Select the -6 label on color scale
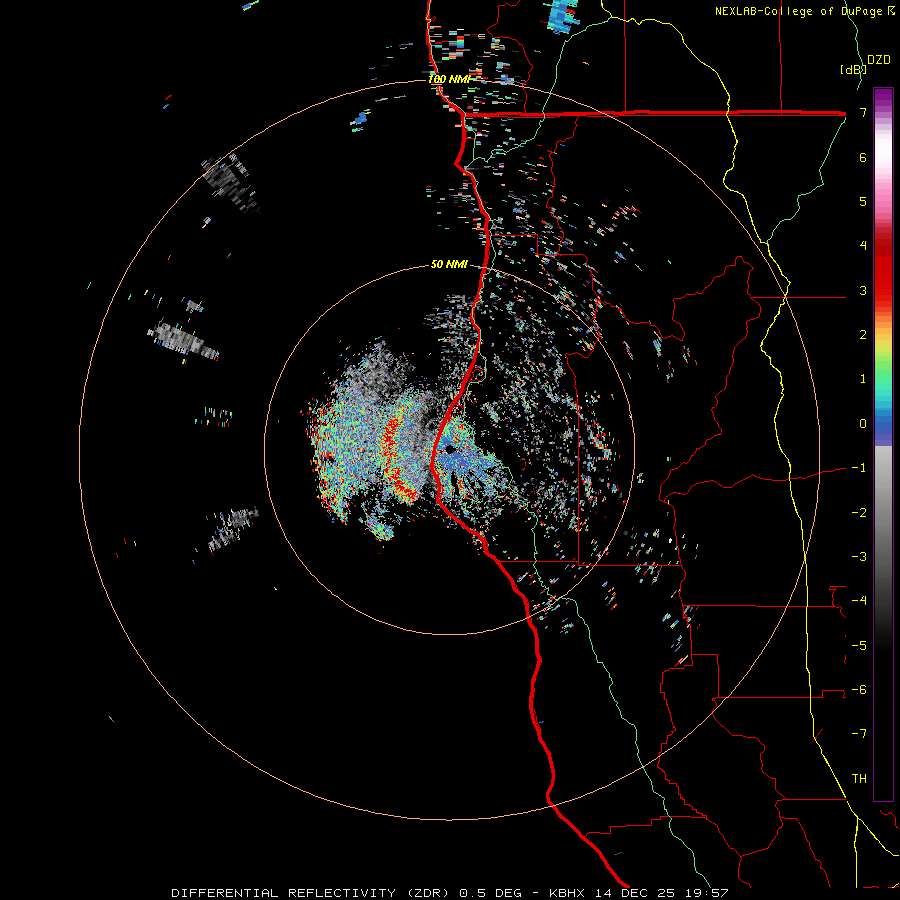The image size is (900, 900). click(859, 690)
